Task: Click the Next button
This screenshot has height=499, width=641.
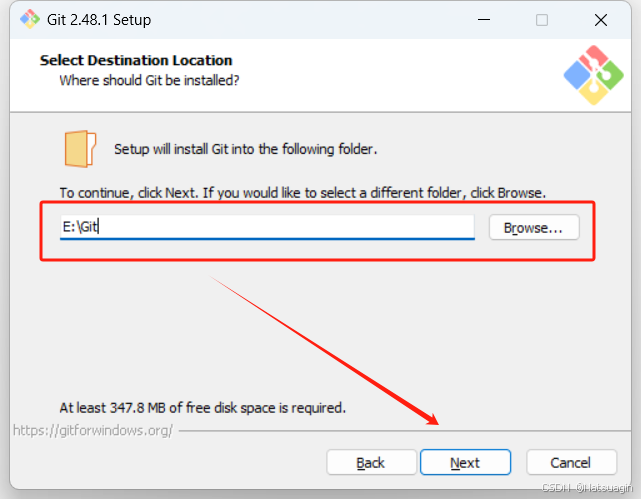Action: pyautogui.click(x=465, y=462)
